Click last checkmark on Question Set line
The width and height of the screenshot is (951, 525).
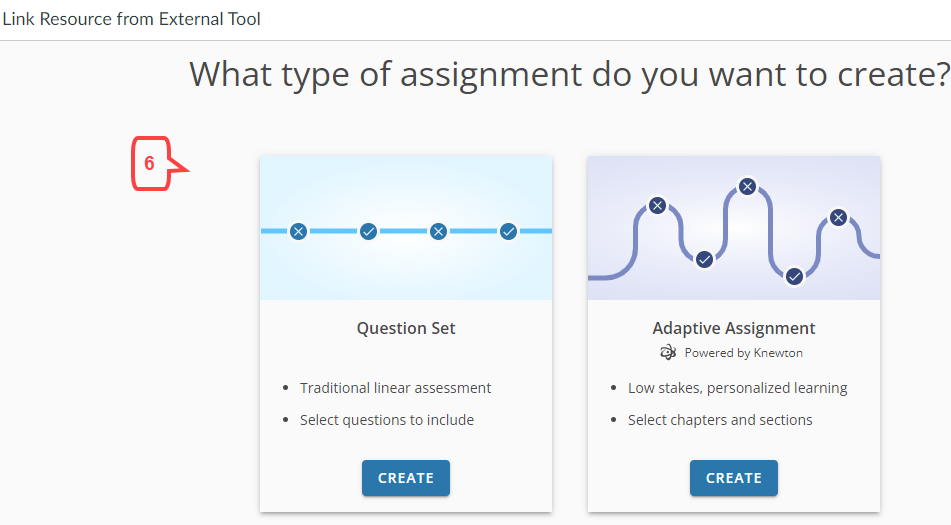(x=508, y=231)
